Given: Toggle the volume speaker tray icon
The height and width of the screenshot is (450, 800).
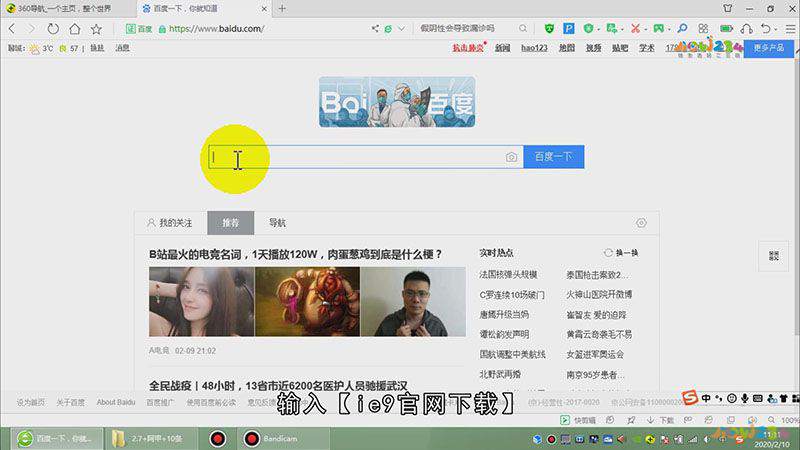Looking at the screenshot, I should [x=707, y=439].
